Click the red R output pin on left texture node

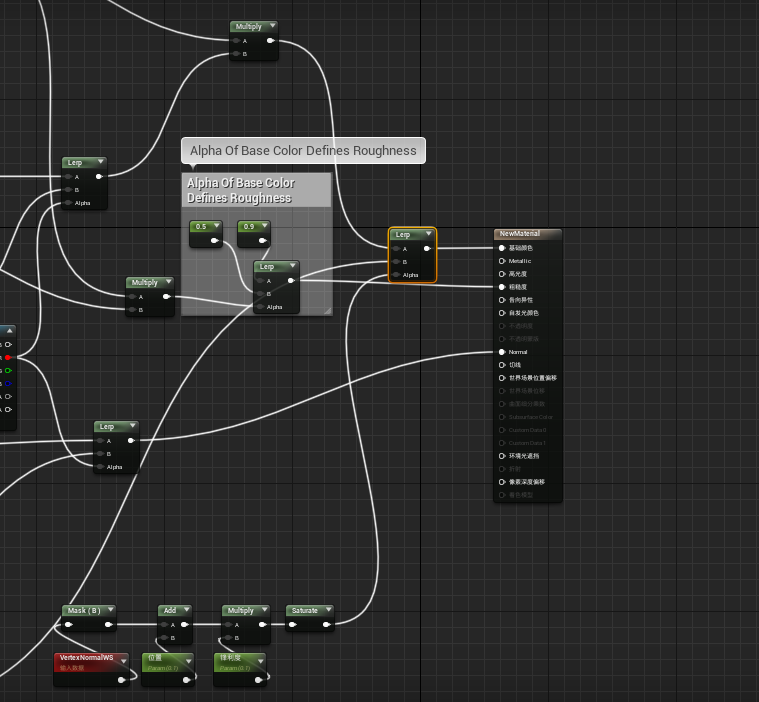pos(8,358)
